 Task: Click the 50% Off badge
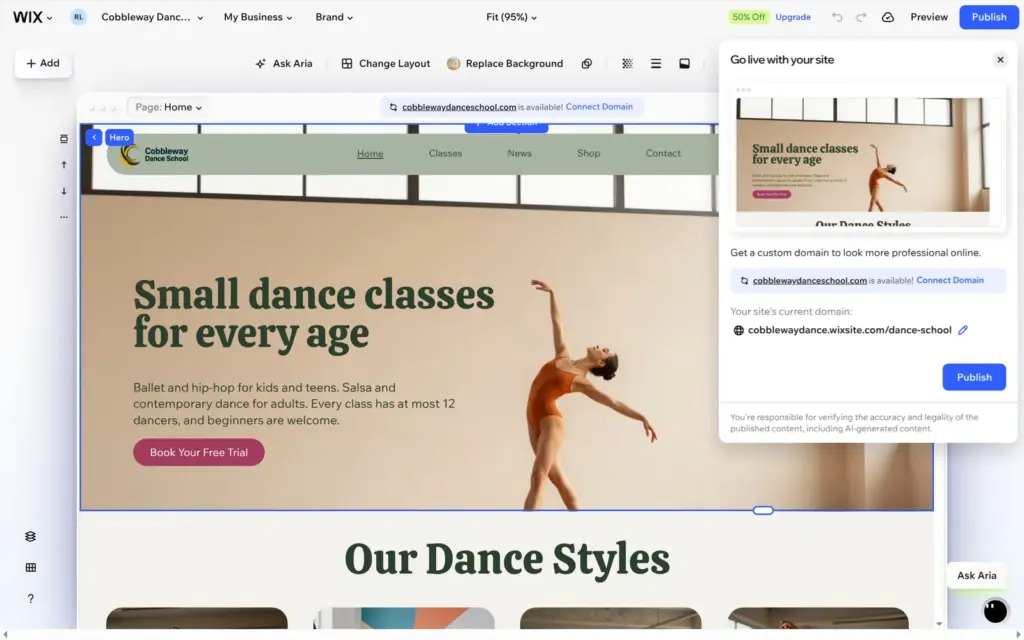click(748, 18)
